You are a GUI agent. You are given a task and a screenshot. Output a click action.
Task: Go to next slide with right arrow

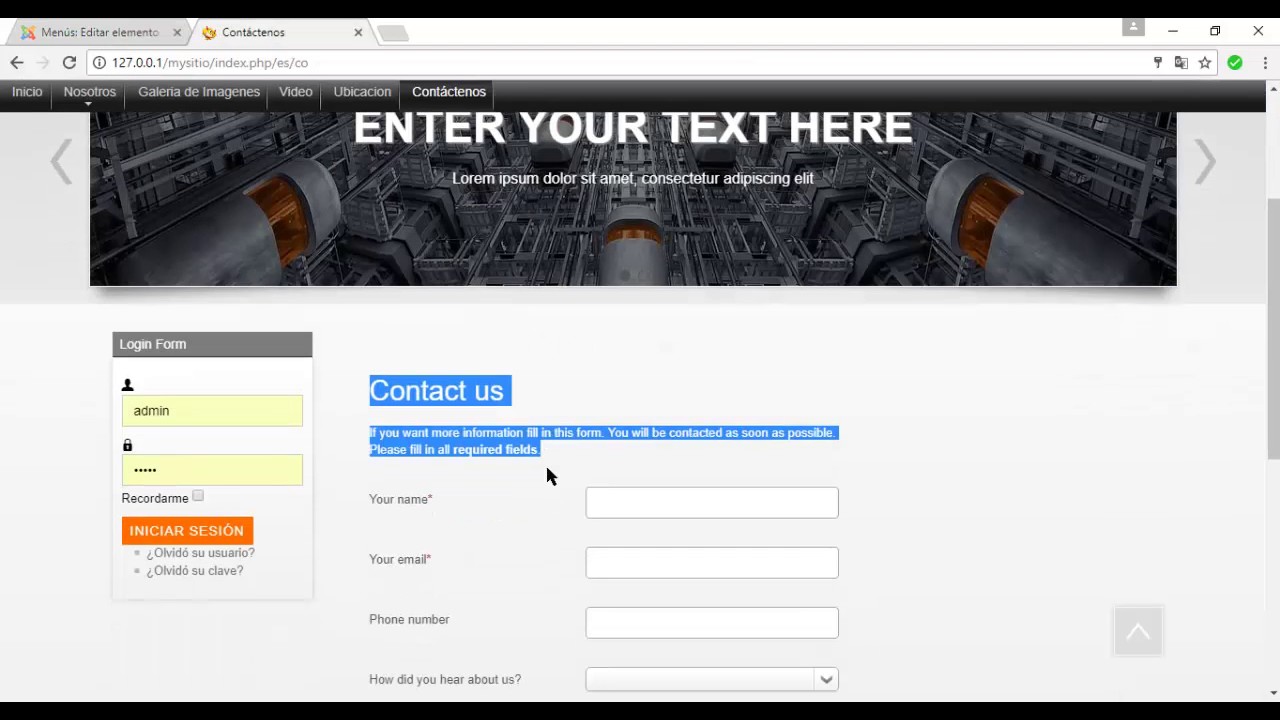point(1205,162)
